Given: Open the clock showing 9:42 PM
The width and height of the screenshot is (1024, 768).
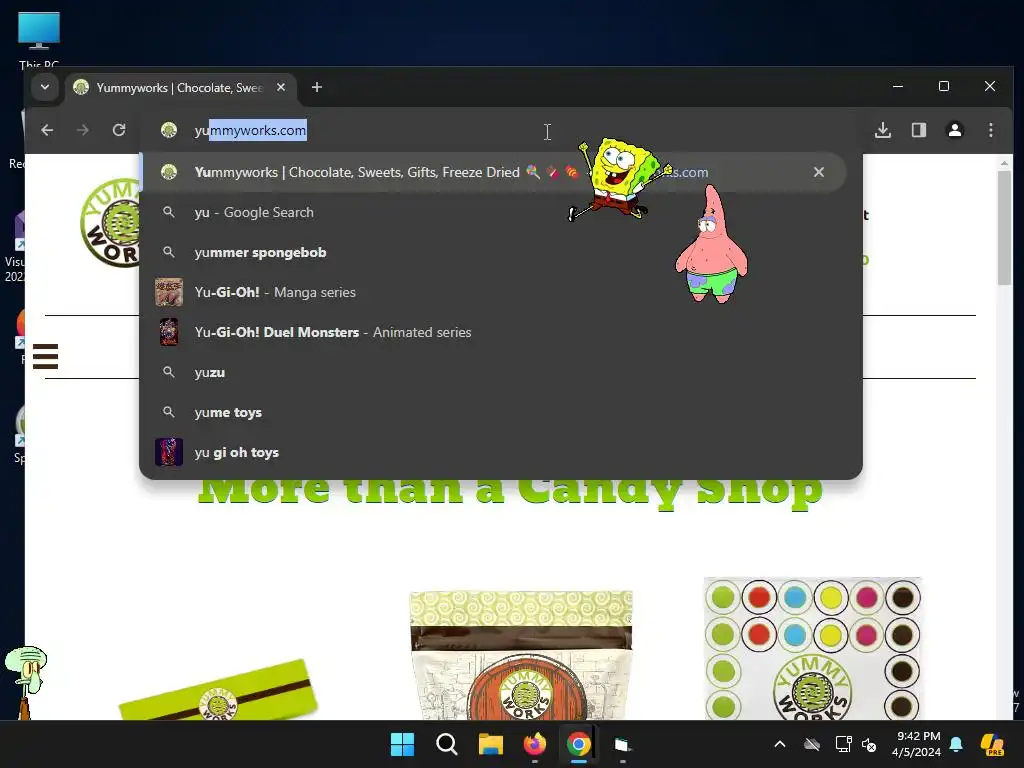Looking at the screenshot, I should 916,744.
